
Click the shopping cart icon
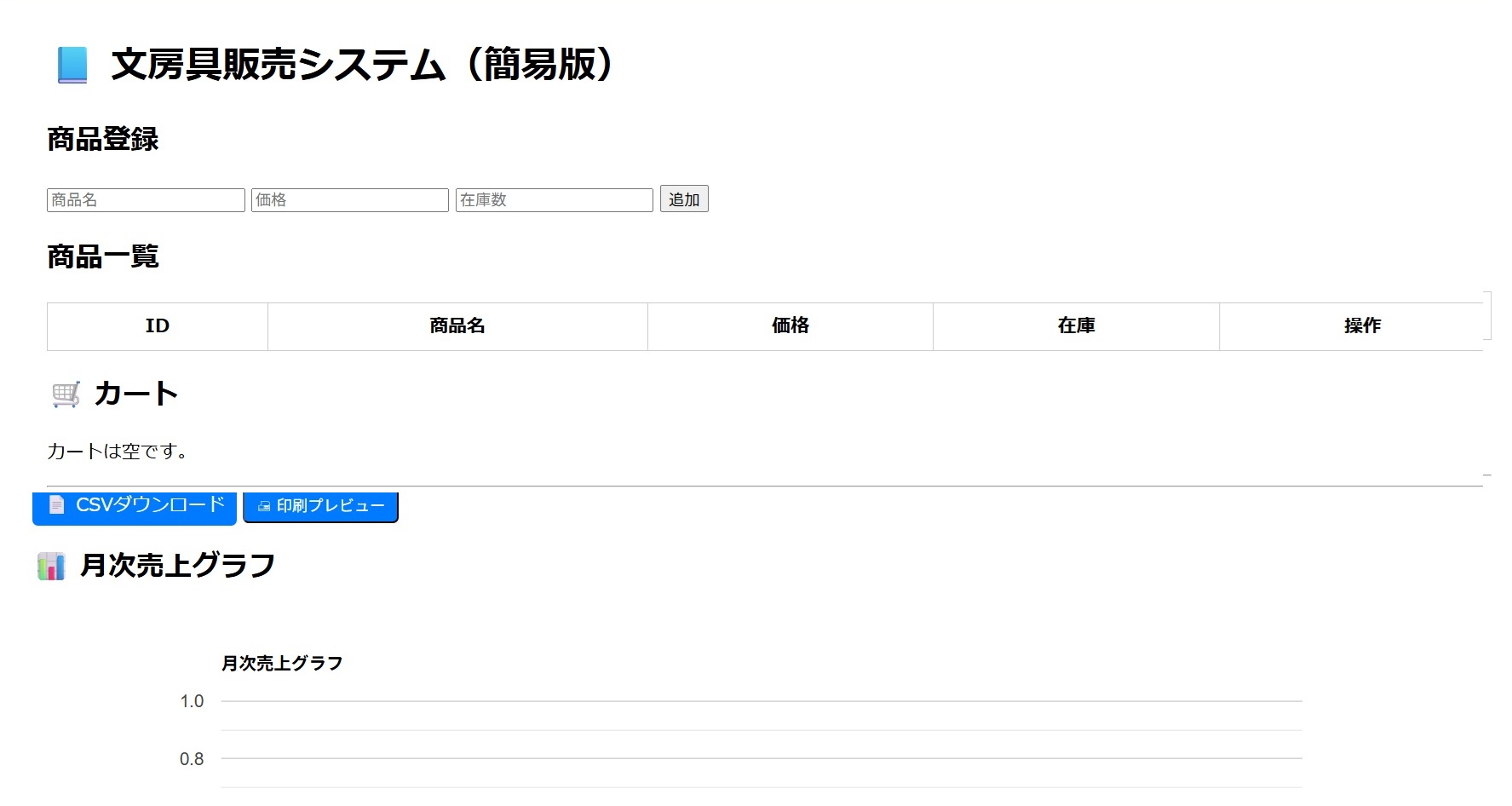(66, 394)
